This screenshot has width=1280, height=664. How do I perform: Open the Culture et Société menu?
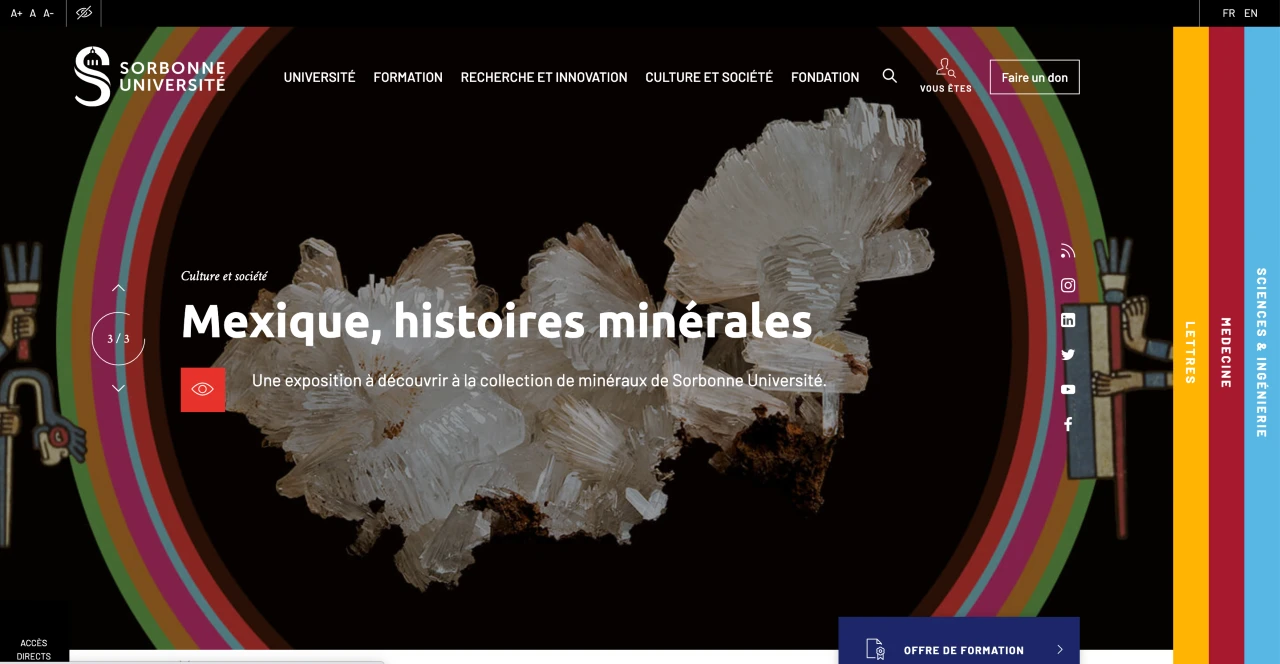pos(709,77)
